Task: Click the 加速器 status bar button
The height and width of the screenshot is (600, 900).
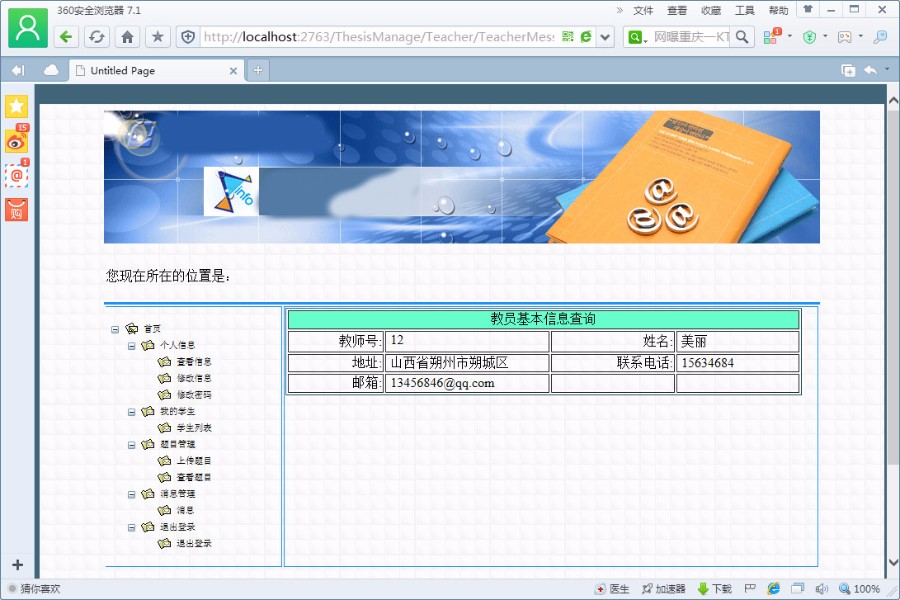Action: coord(663,589)
